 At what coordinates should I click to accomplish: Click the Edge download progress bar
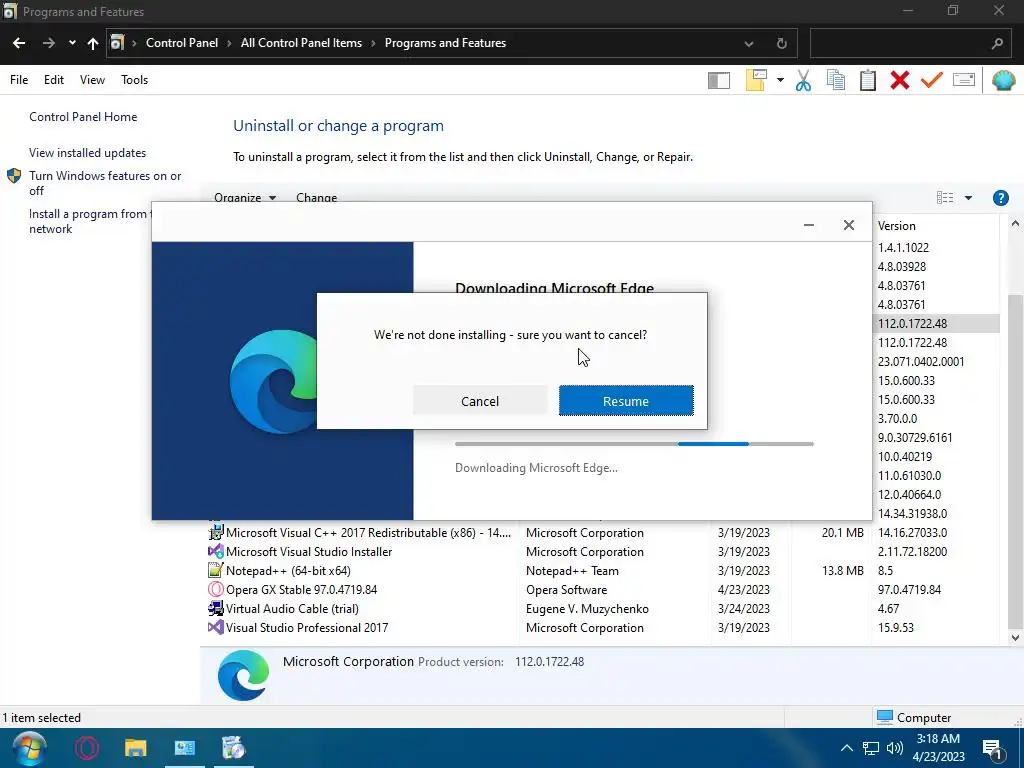tap(634, 444)
